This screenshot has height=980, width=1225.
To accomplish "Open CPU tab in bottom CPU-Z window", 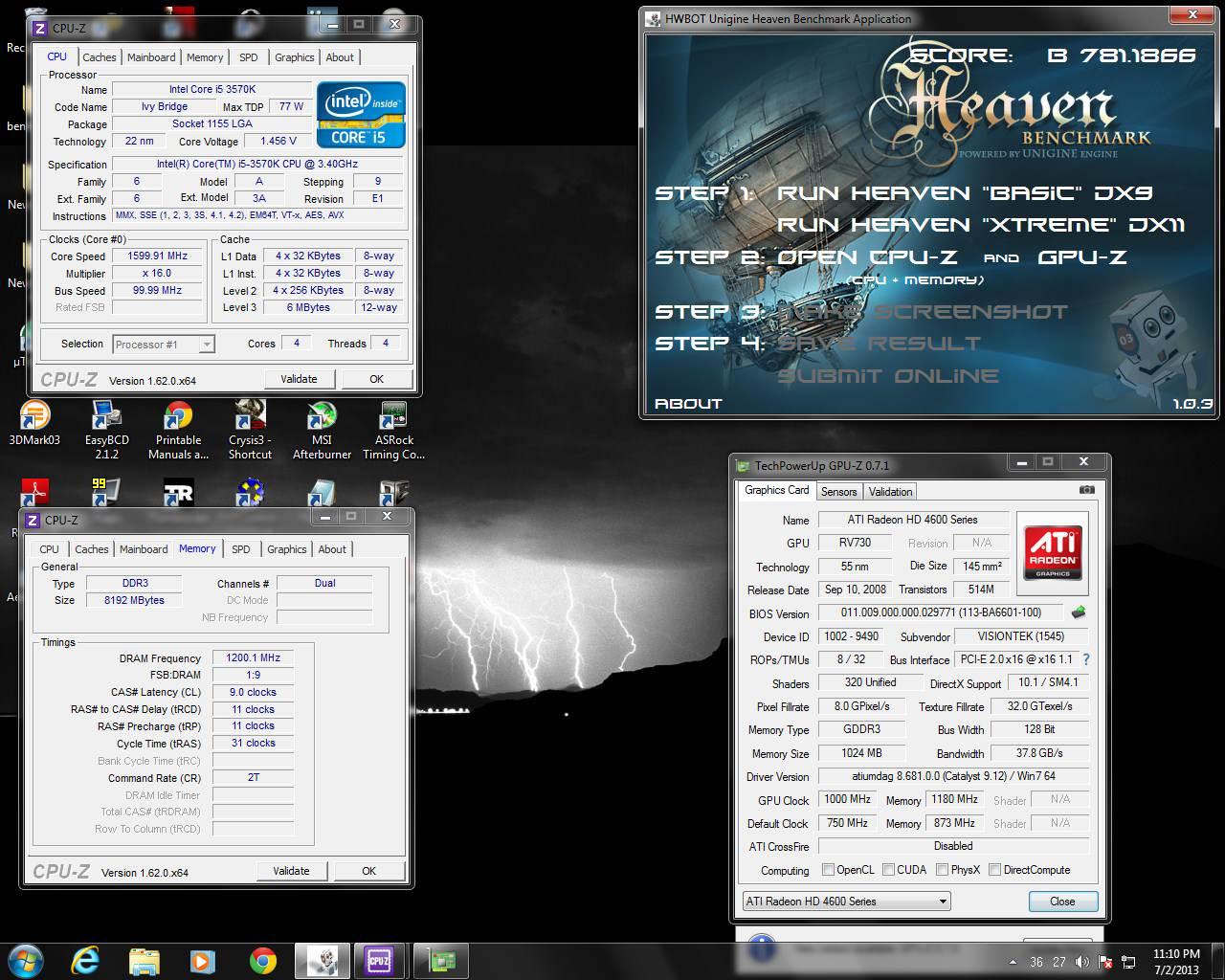I will (x=50, y=549).
